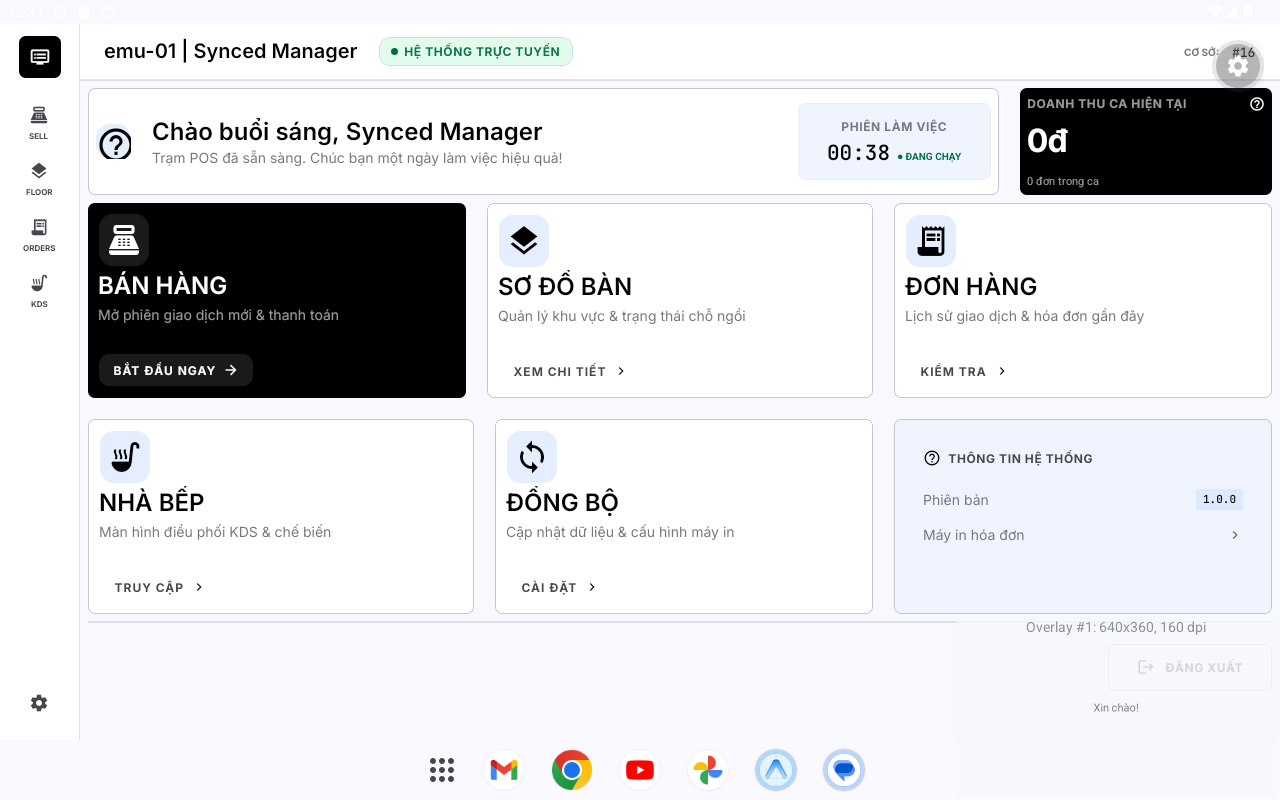Viewport: 1280px width, 800px height.
Task: Click the ĐANG CHẠY running status label
Action: click(x=929, y=157)
